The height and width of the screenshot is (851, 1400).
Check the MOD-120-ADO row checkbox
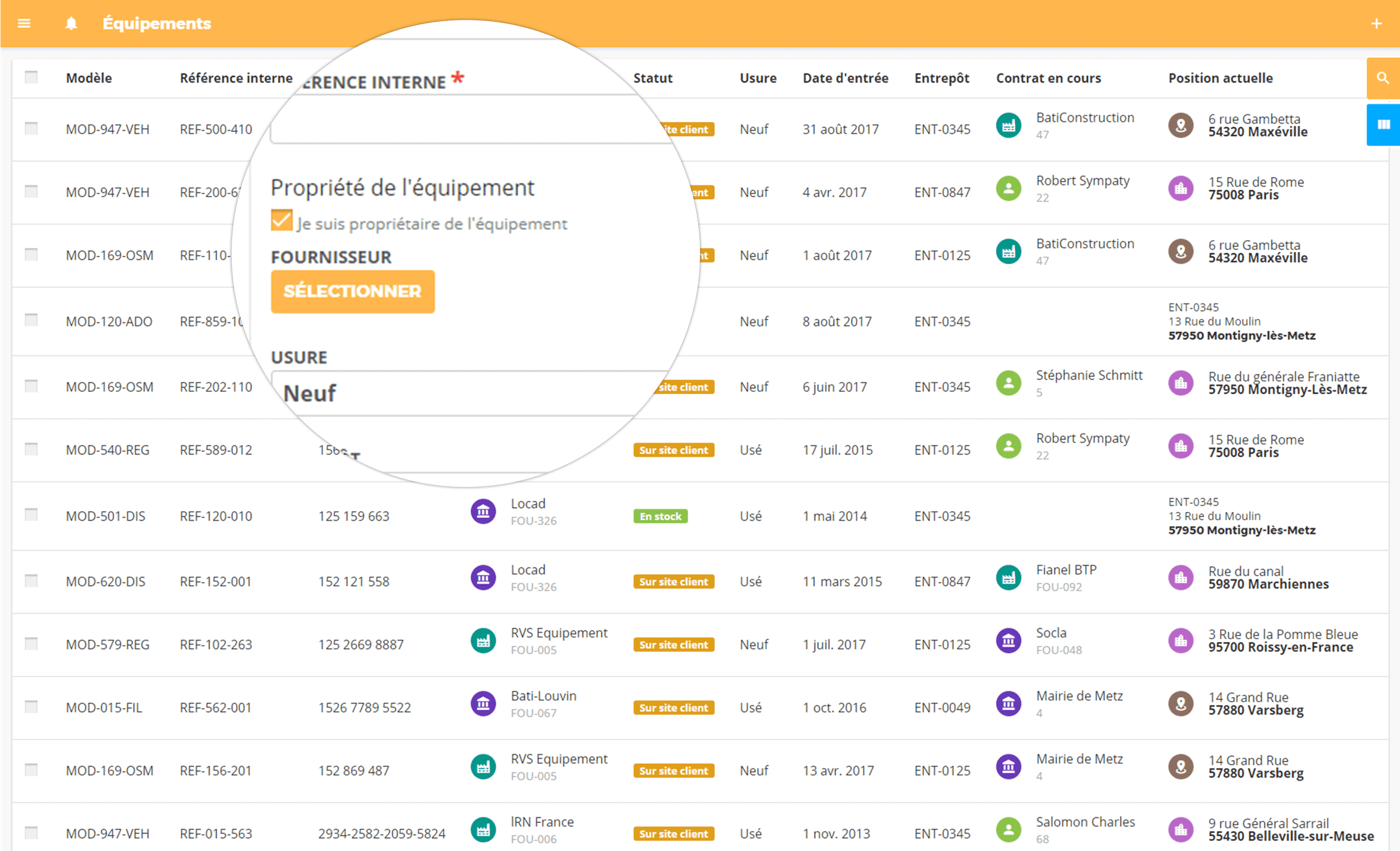(31, 320)
